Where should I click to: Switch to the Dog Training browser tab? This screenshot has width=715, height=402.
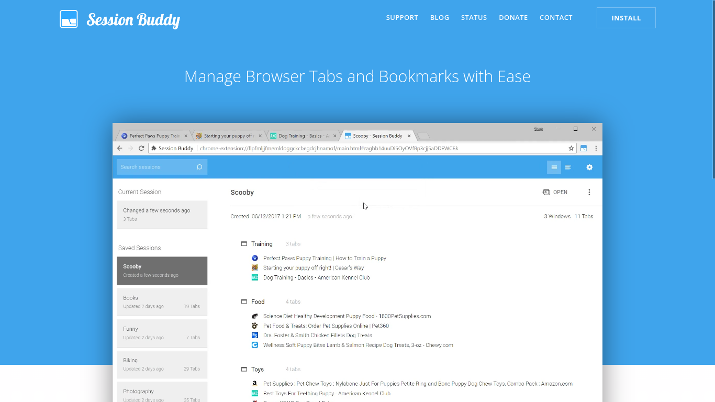click(x=303, y=136)
